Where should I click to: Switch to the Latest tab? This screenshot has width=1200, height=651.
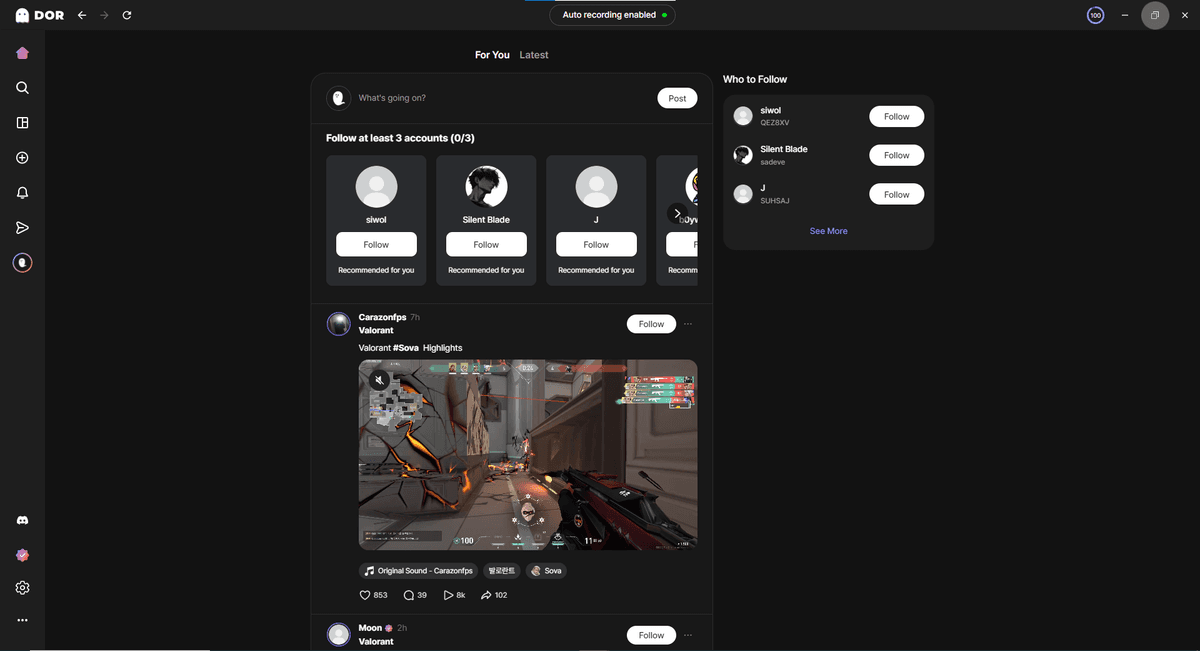tap(533, 55)
